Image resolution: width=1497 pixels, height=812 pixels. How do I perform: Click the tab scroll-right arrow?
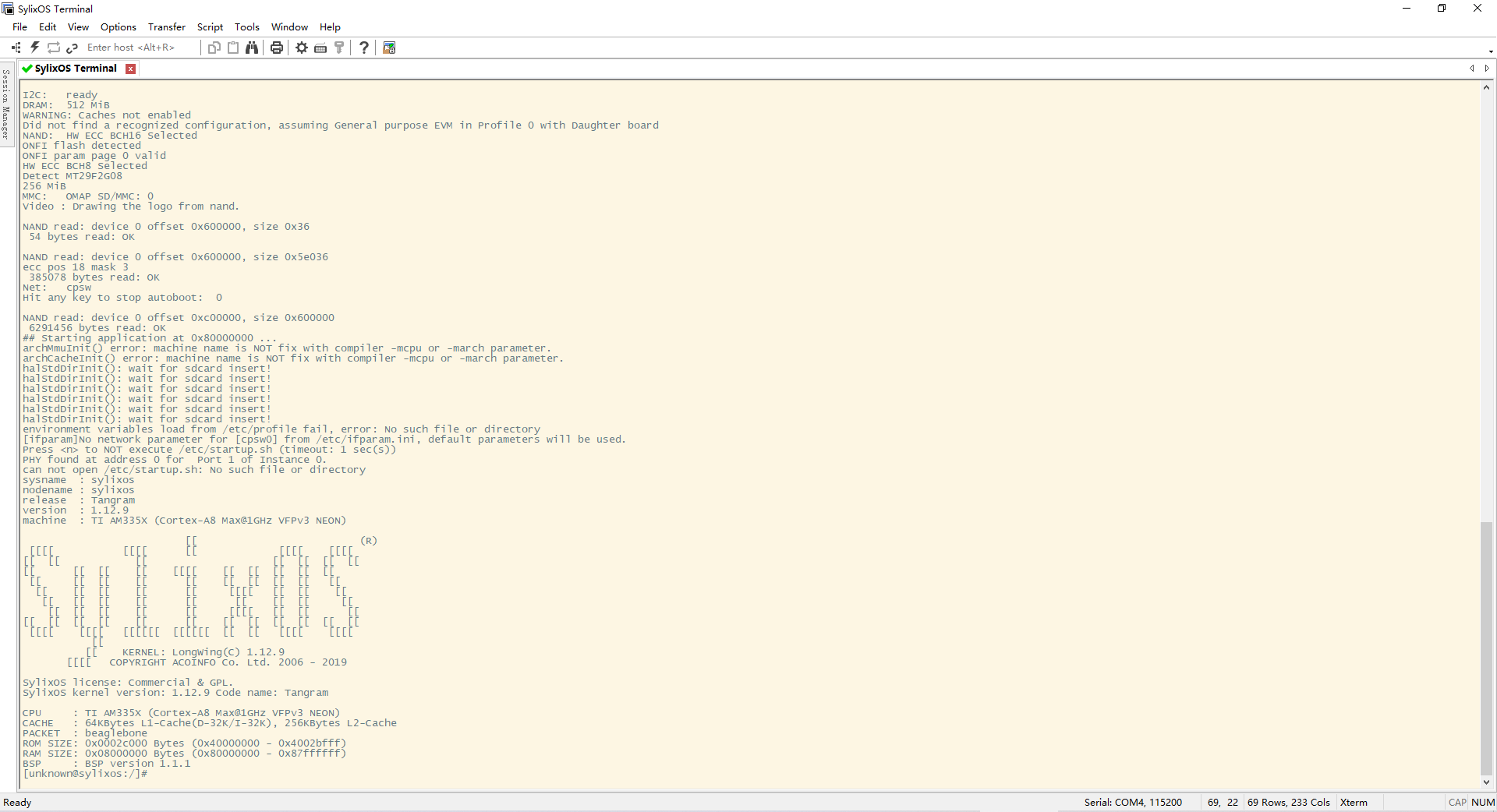coord(1488,69)
